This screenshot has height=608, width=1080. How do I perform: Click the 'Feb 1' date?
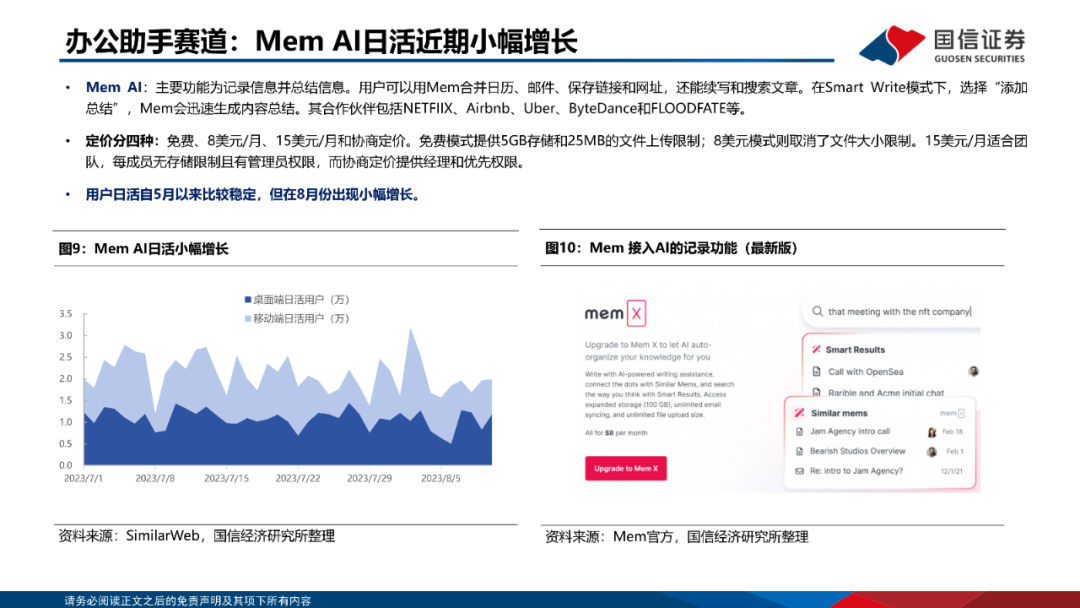pyautogui.click(x=955, y=452)
